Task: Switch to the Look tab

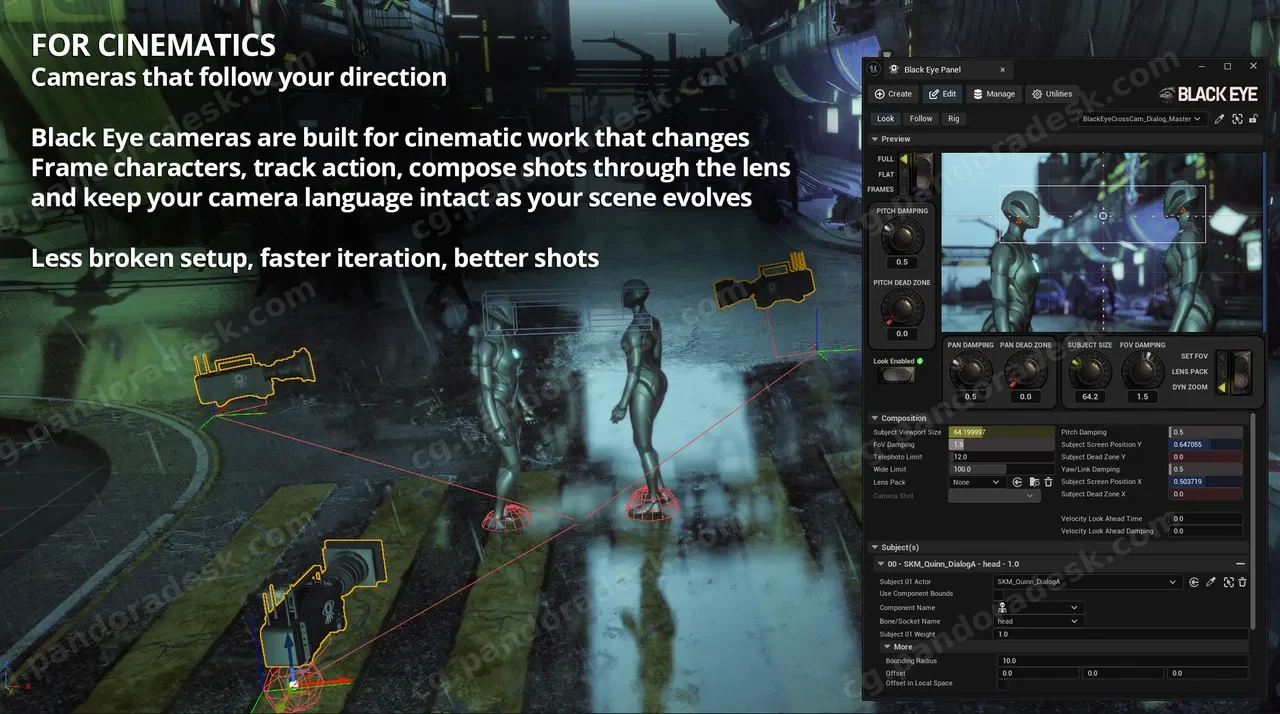Action: click(886, 119)
